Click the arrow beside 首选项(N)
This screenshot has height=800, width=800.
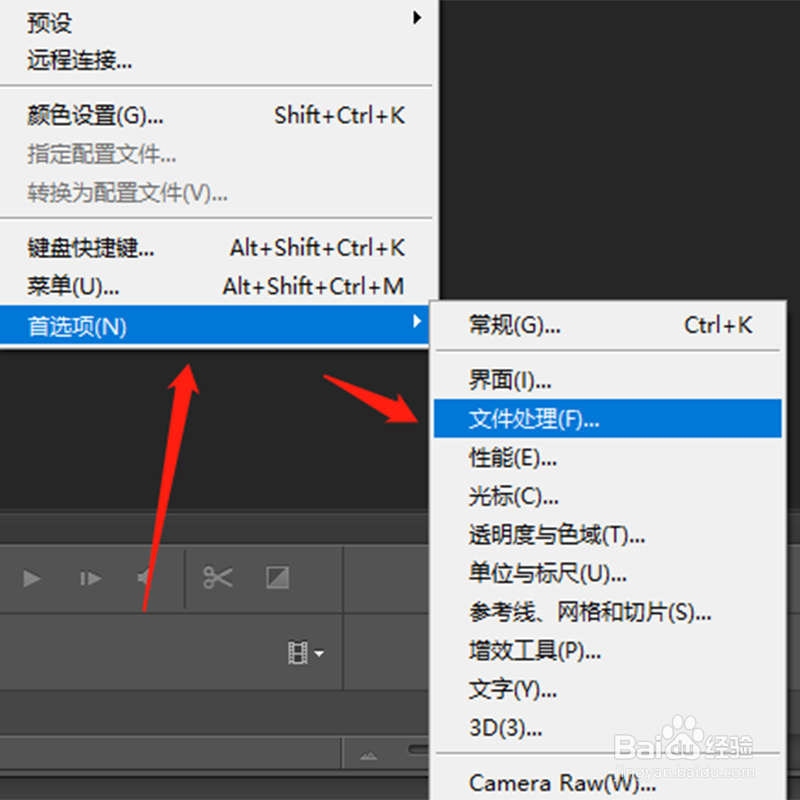point(417,321)
